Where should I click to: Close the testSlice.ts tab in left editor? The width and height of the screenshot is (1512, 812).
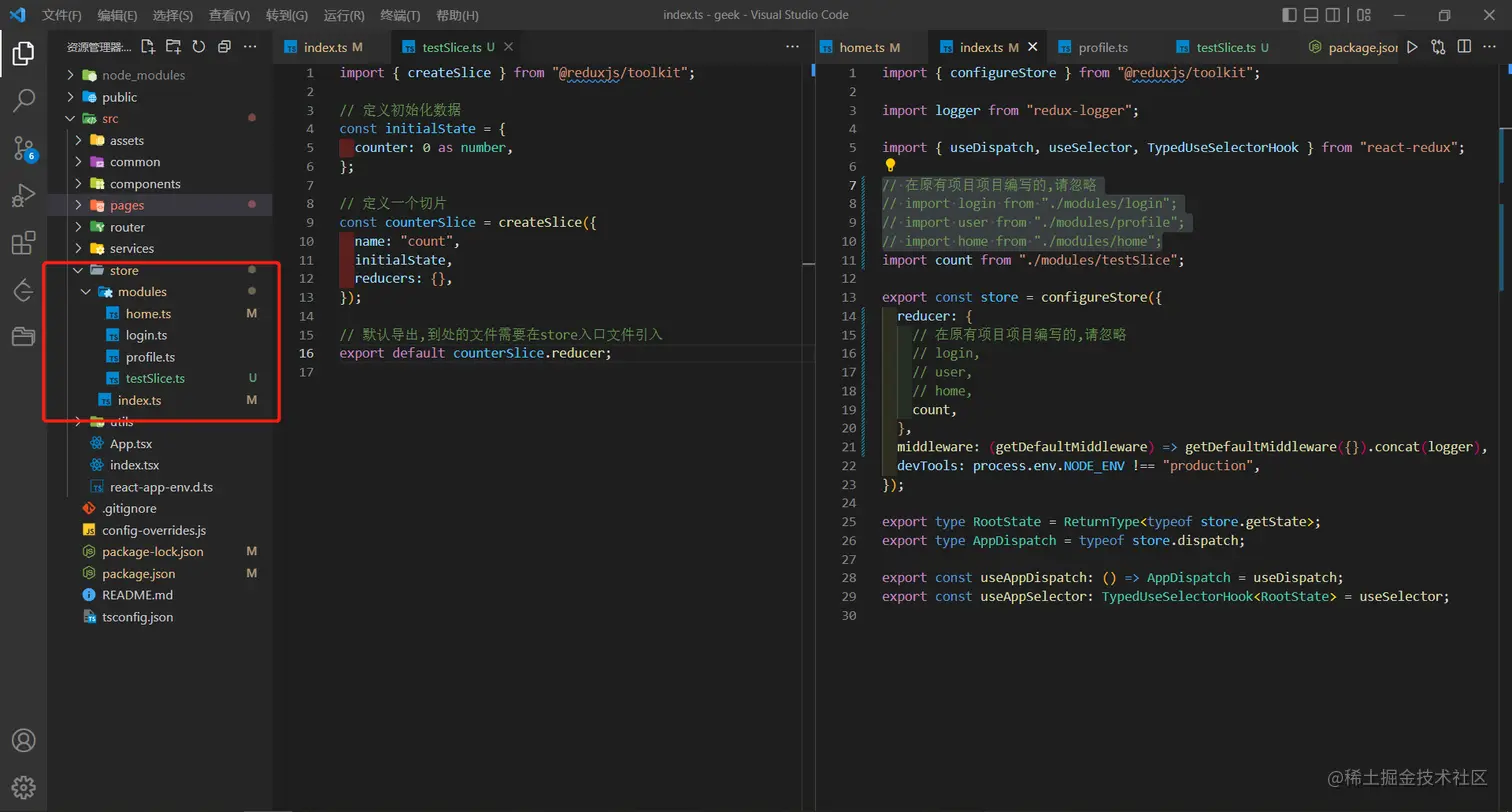click(508, 47)
